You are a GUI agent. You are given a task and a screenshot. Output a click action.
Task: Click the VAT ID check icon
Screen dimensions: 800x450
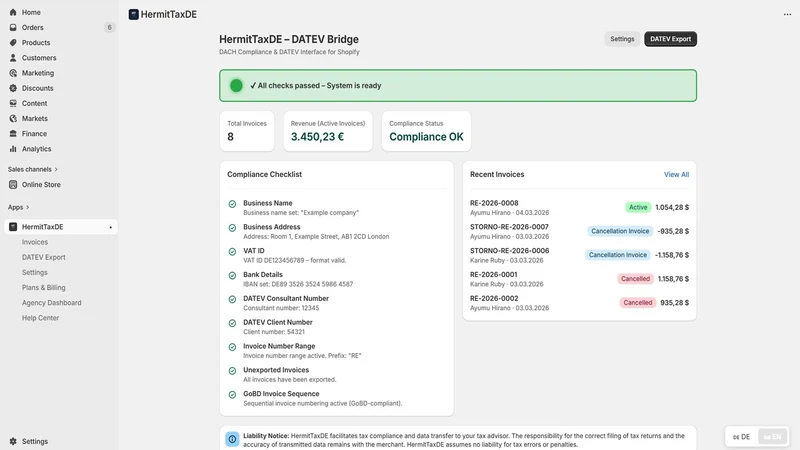coord(232,252)
